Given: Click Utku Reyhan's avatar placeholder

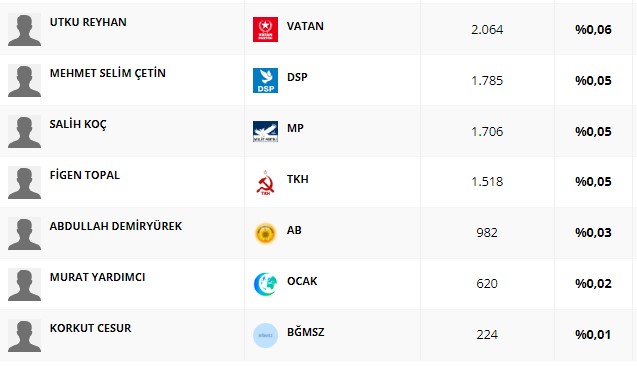Looking at the screenshot, I should click(24, 30).
